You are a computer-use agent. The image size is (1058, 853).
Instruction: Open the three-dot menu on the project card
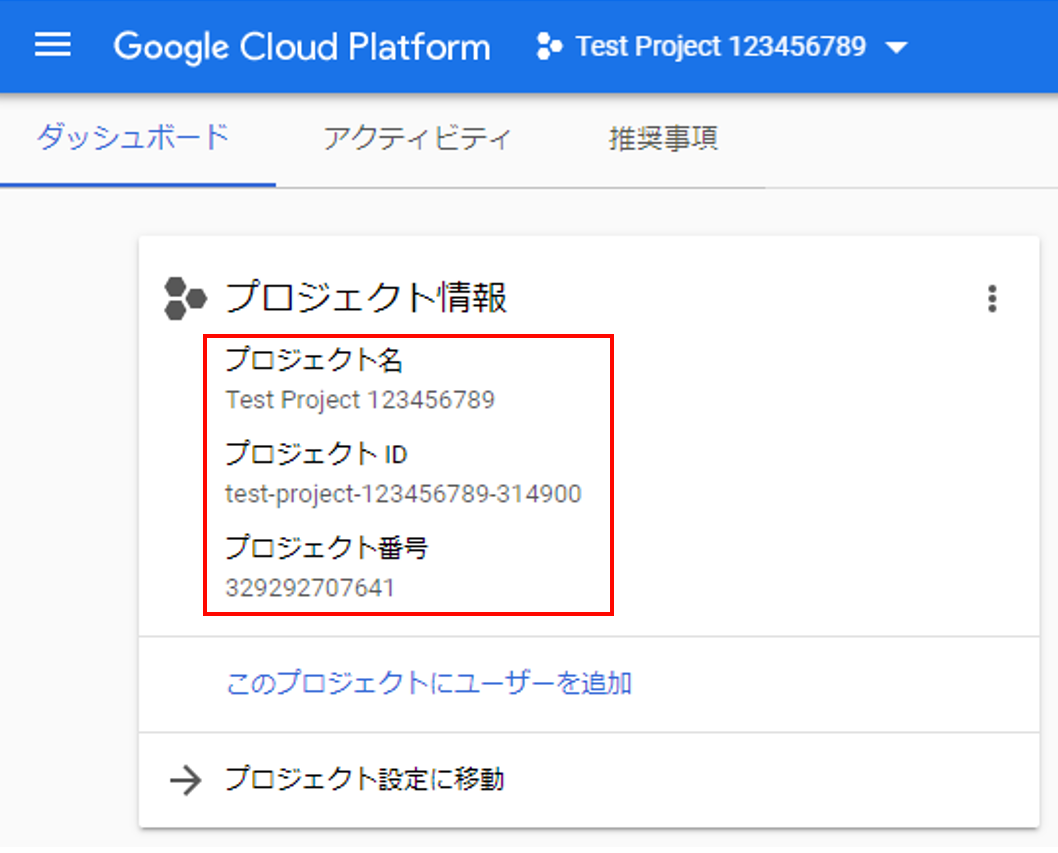[x=991, y=298]
